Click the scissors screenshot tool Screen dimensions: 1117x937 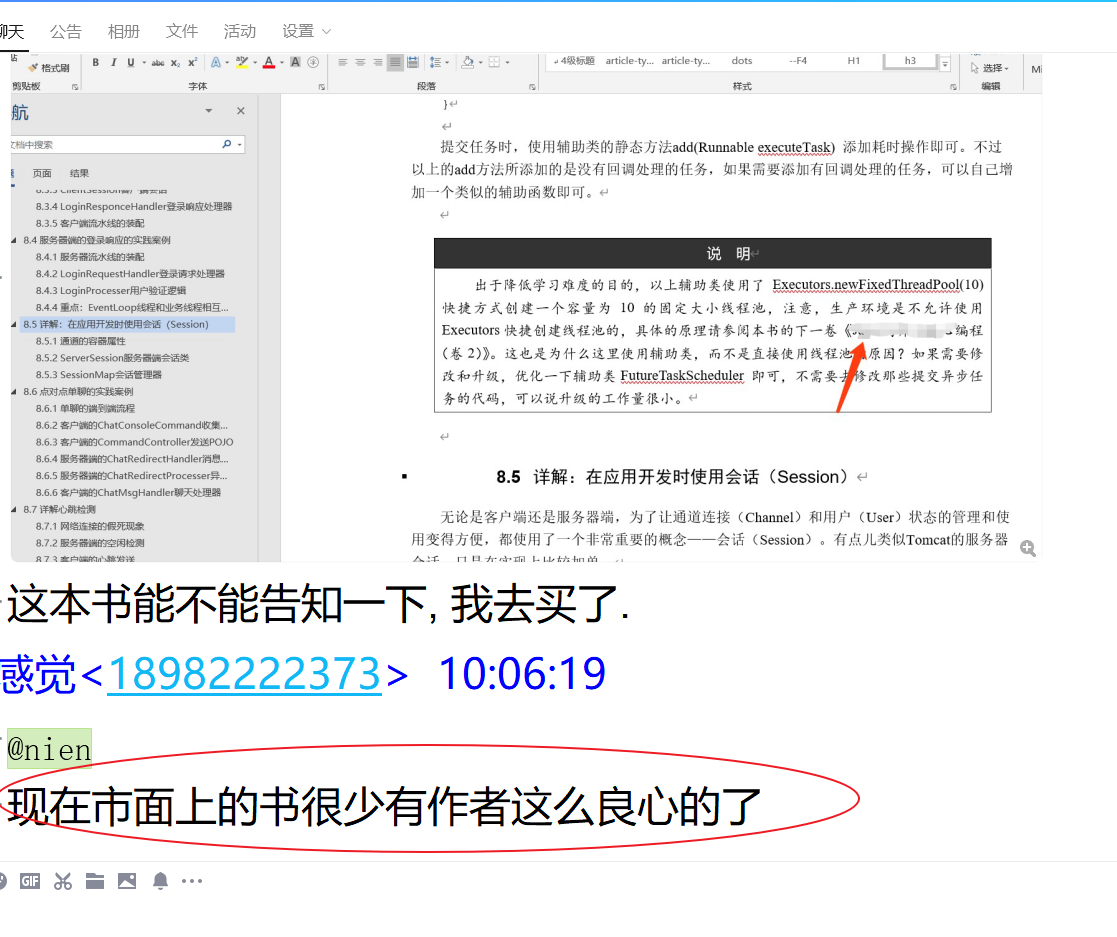click(x=63, y=881)
